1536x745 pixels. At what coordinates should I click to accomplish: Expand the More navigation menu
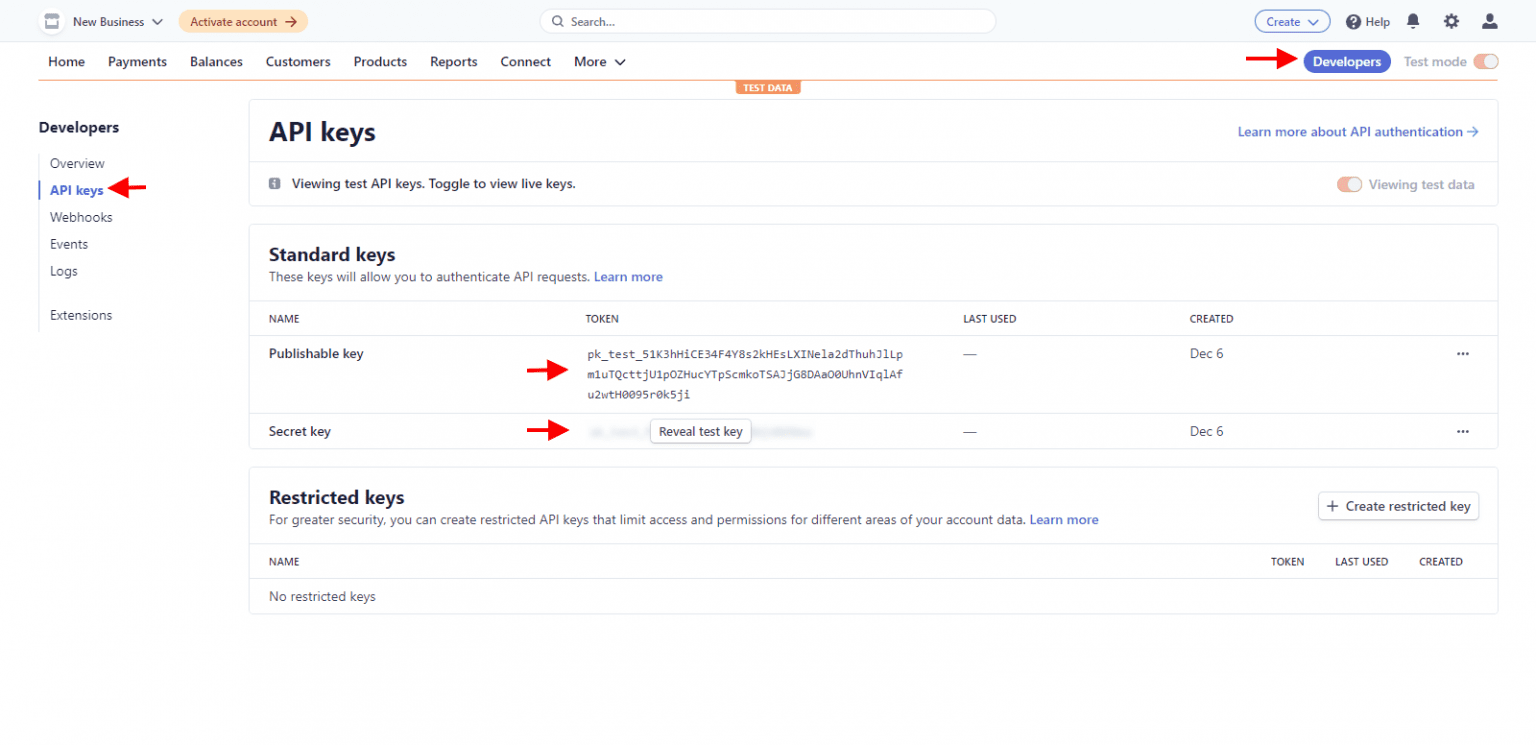(x=600, y=62)
